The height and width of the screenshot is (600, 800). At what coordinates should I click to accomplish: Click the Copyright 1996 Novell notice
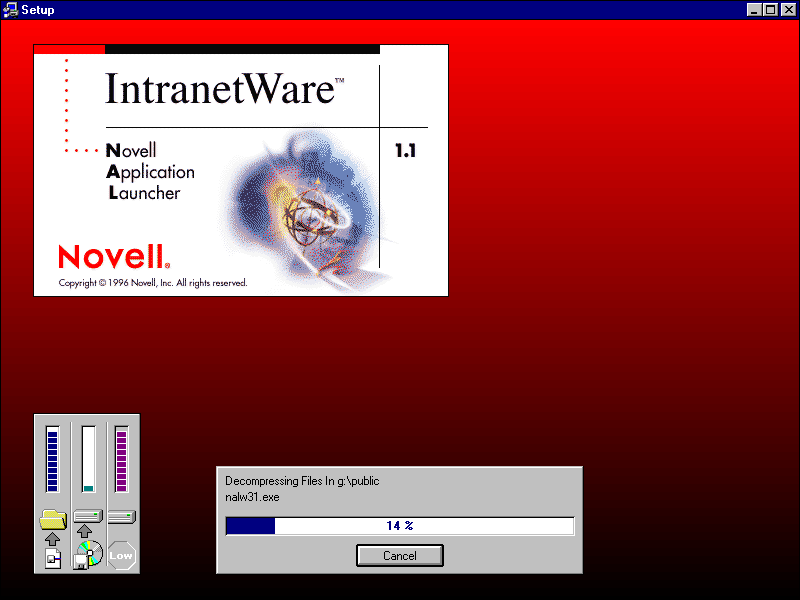point(153,283)
